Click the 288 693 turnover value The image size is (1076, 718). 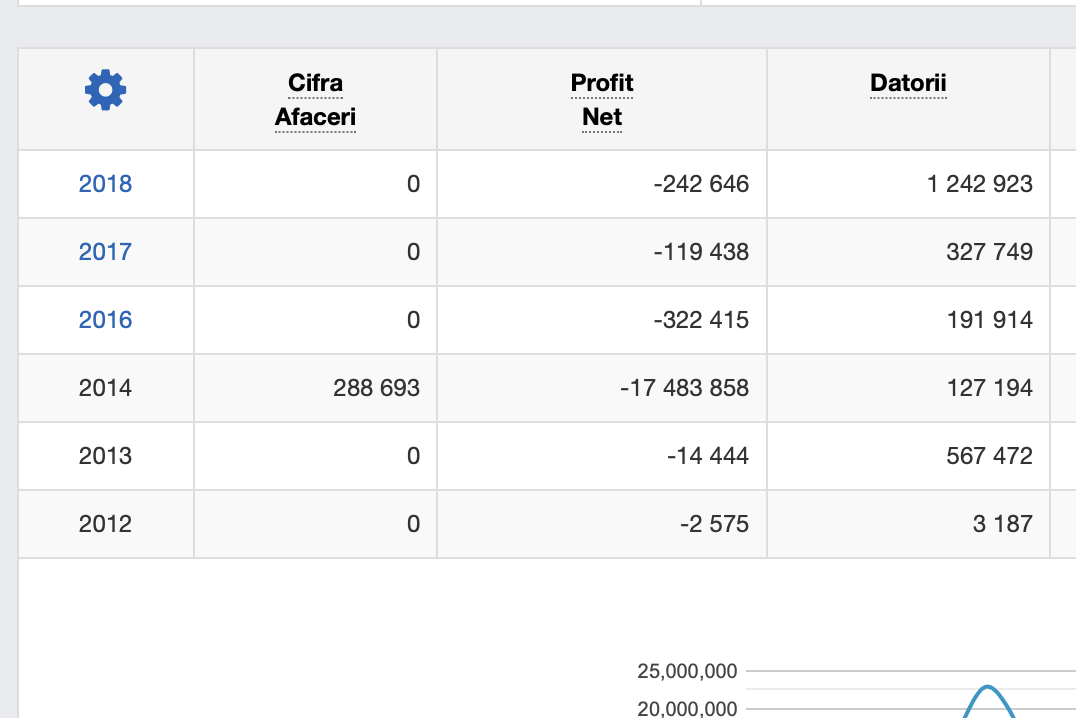coord(376,388)
